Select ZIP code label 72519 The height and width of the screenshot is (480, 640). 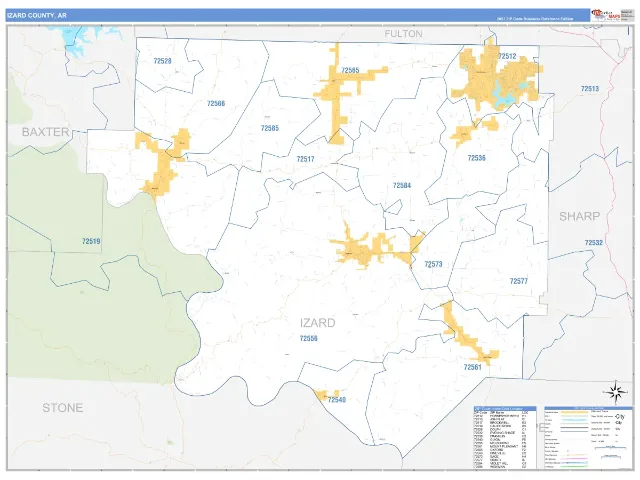[91, 241]
